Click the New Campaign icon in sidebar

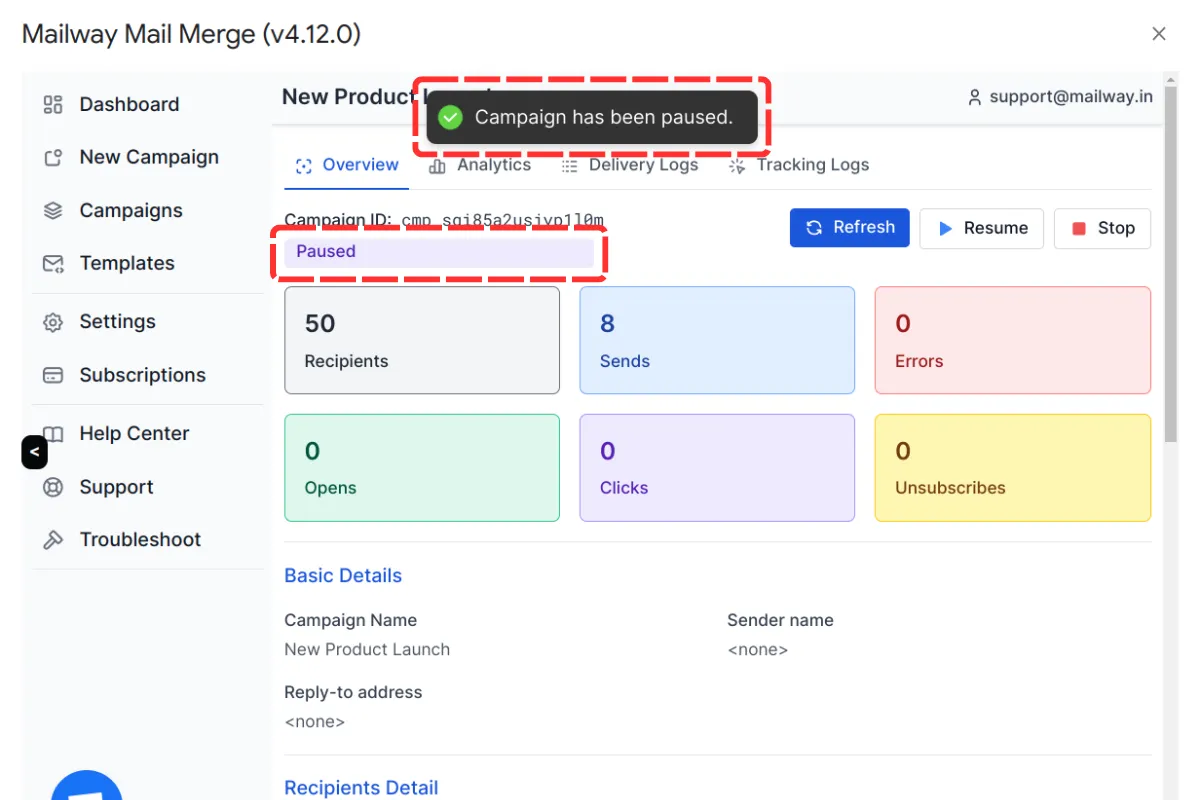(x=53, y=158)
